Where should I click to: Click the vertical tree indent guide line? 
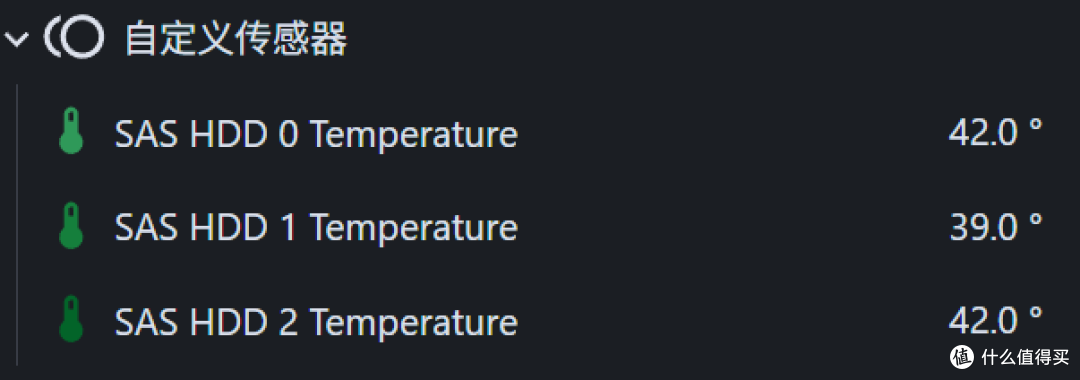17,224
